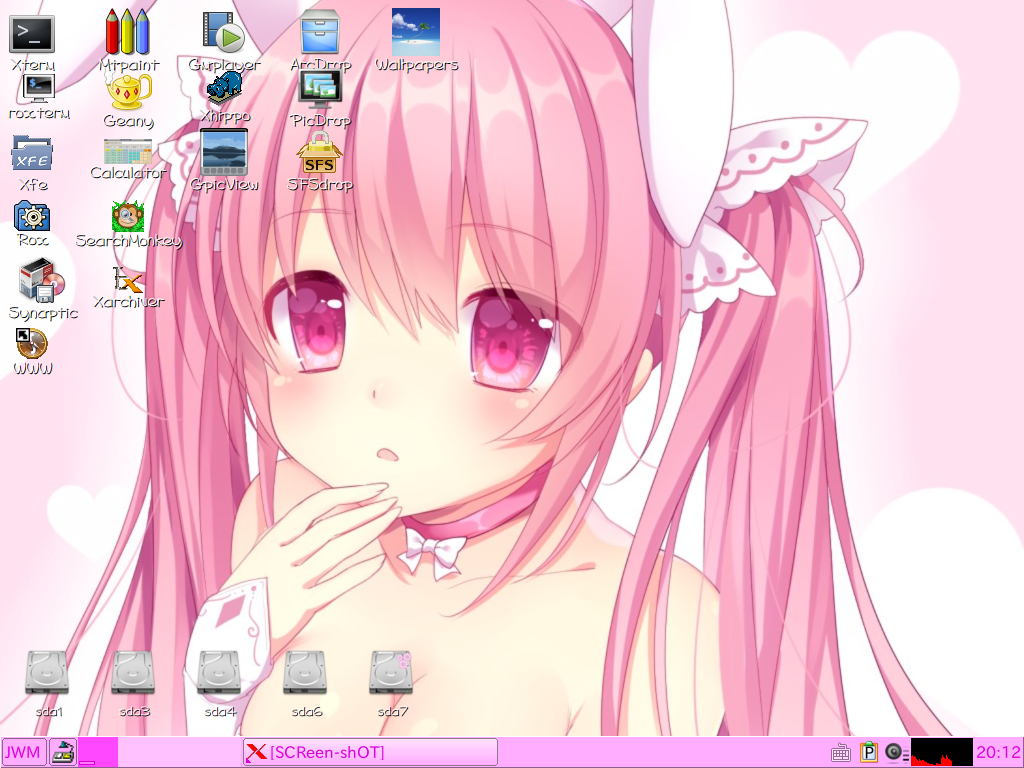This screenshot has width=1024, height=768.
Task: Select the sda3 drive icon
Action: [133, 673]
